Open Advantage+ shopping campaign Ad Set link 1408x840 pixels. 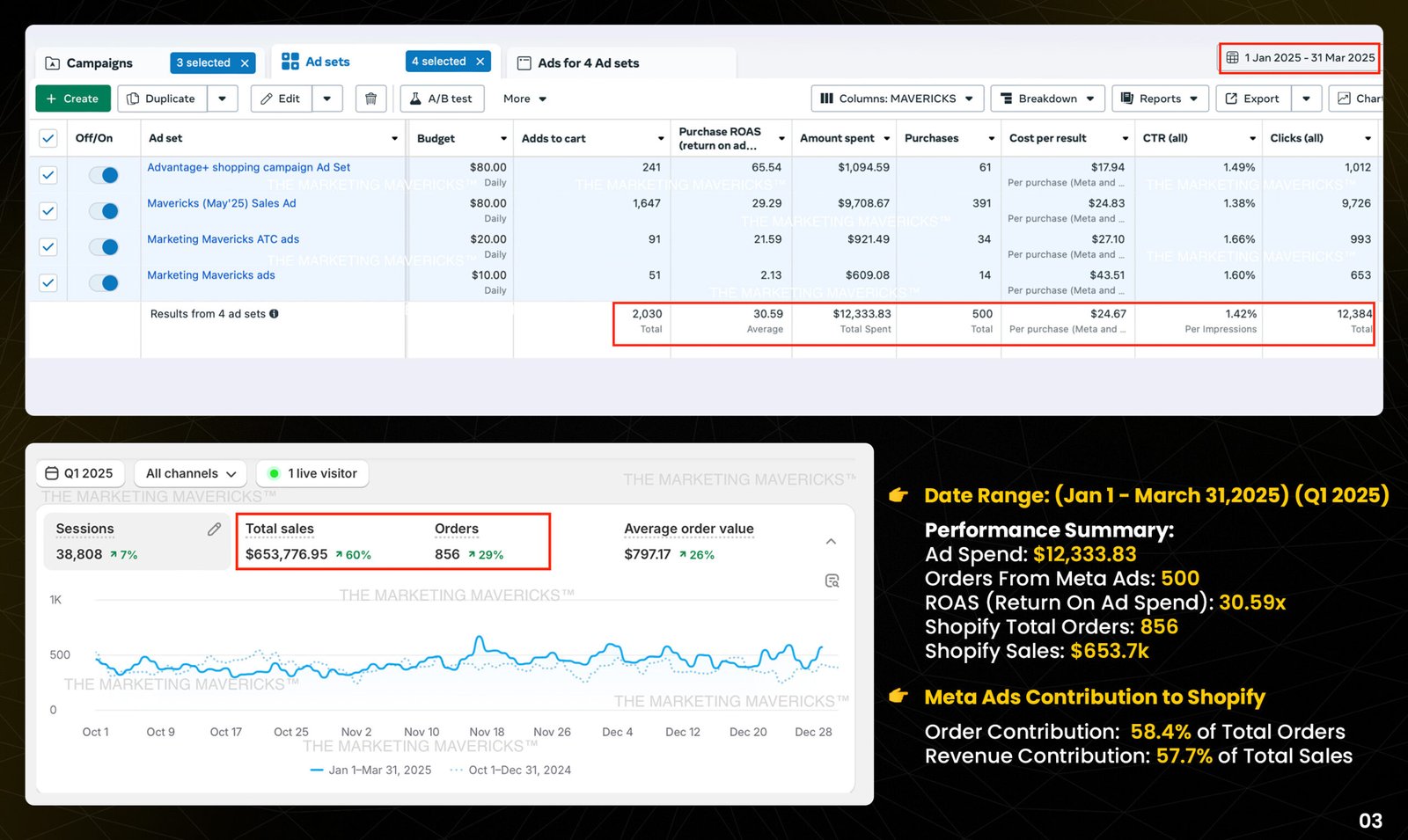[x=248, y=167]
